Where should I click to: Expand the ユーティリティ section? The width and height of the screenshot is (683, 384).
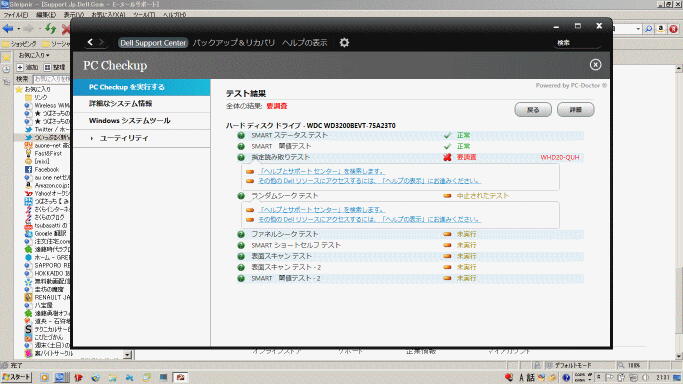[x=142, y=138]
